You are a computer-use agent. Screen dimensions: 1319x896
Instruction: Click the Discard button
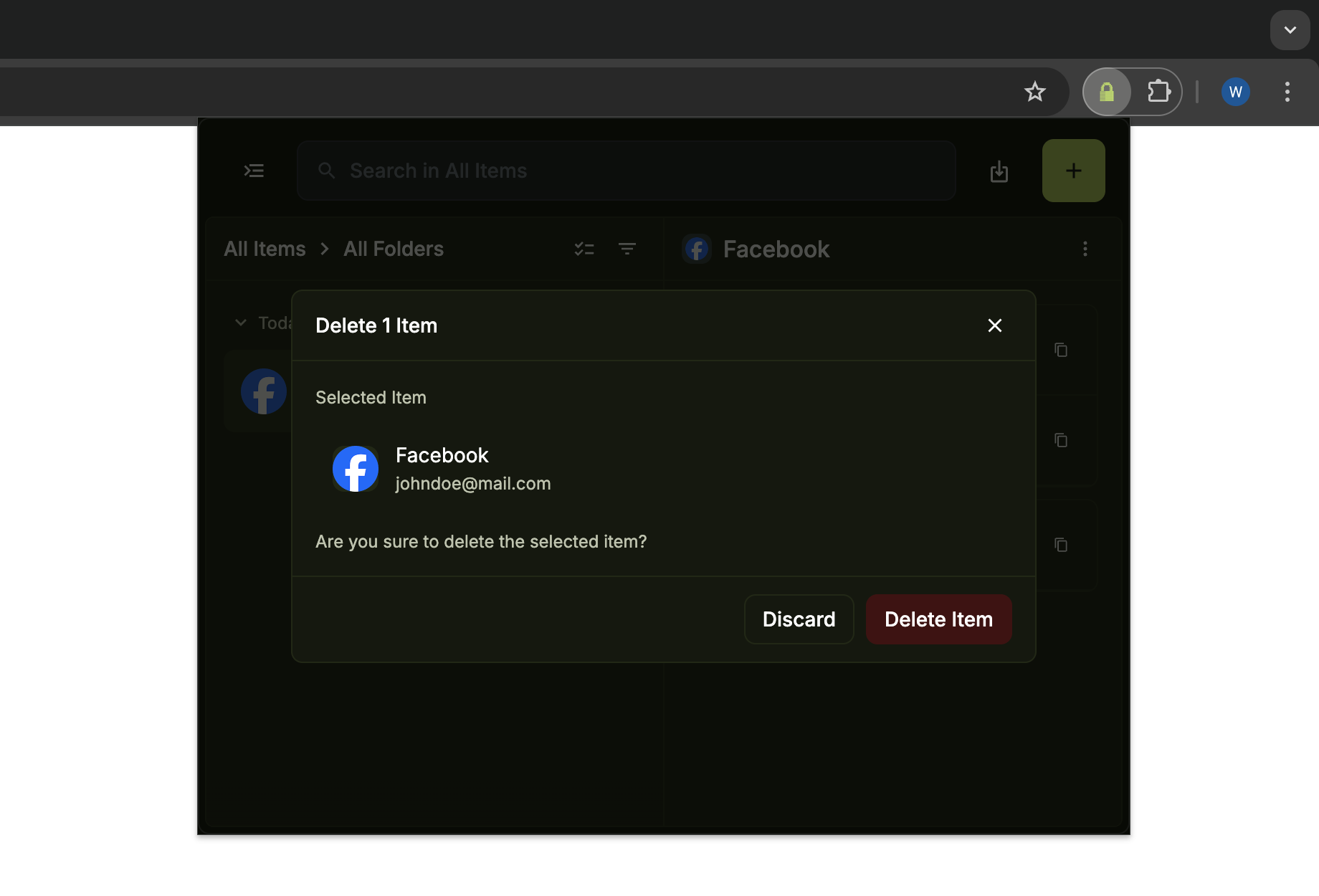[799, 619]
